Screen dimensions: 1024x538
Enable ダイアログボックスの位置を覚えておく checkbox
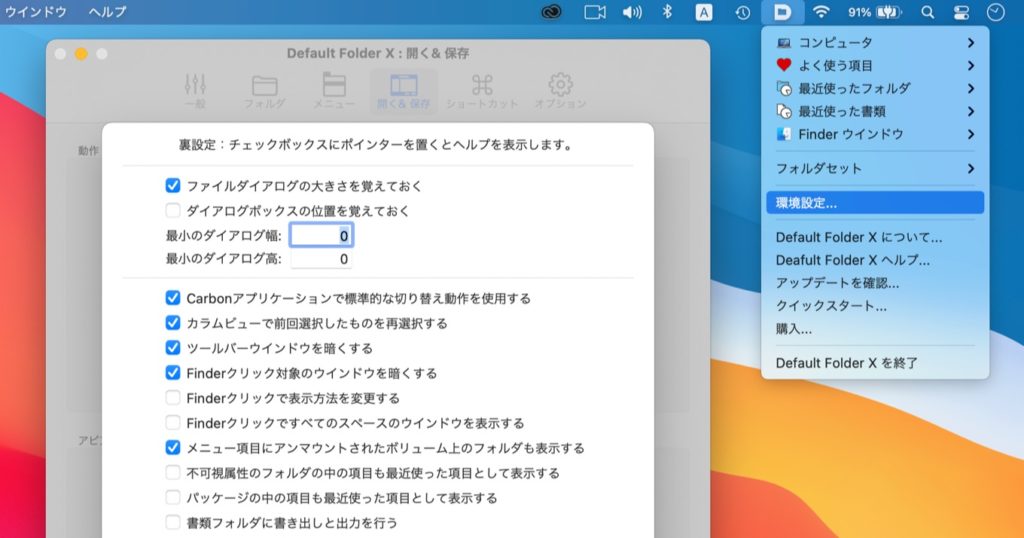tap(173, 211)
